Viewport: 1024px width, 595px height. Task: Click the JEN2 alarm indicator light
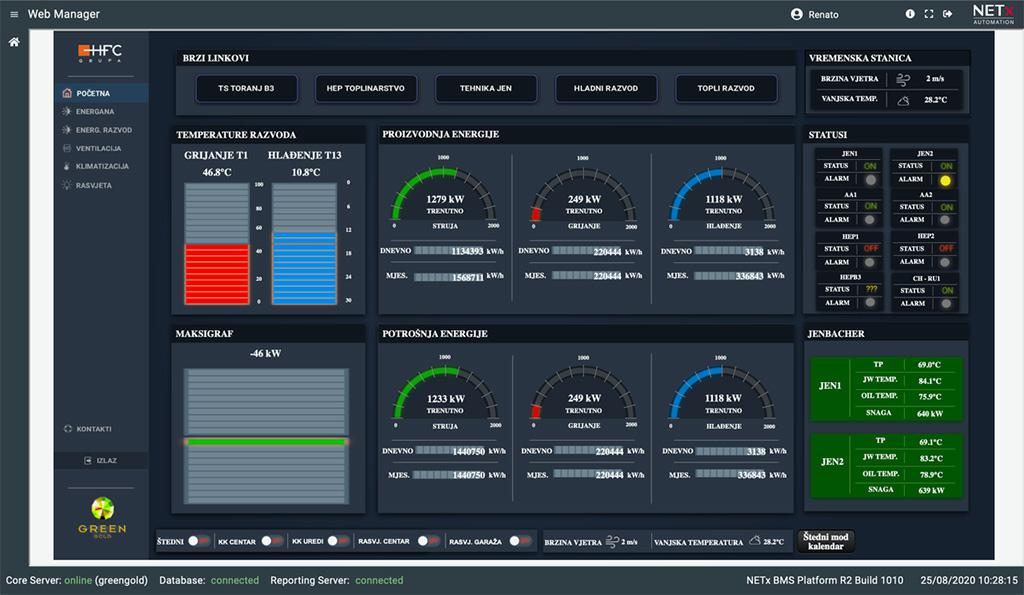point(945,180)
